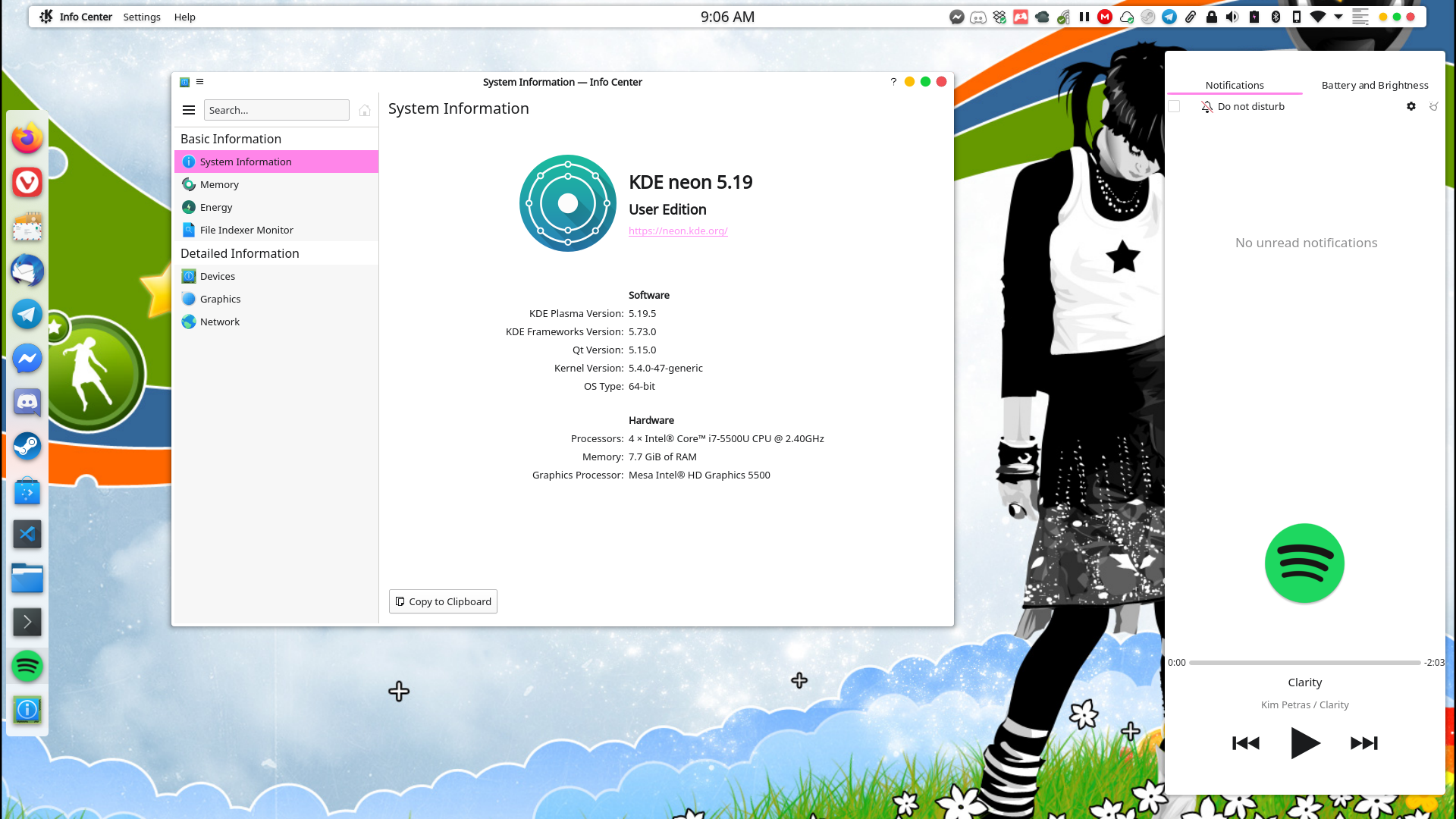Expand hidden system tray icons arrow
This screenshot has height=819, width=1456.
point(1338,17)
